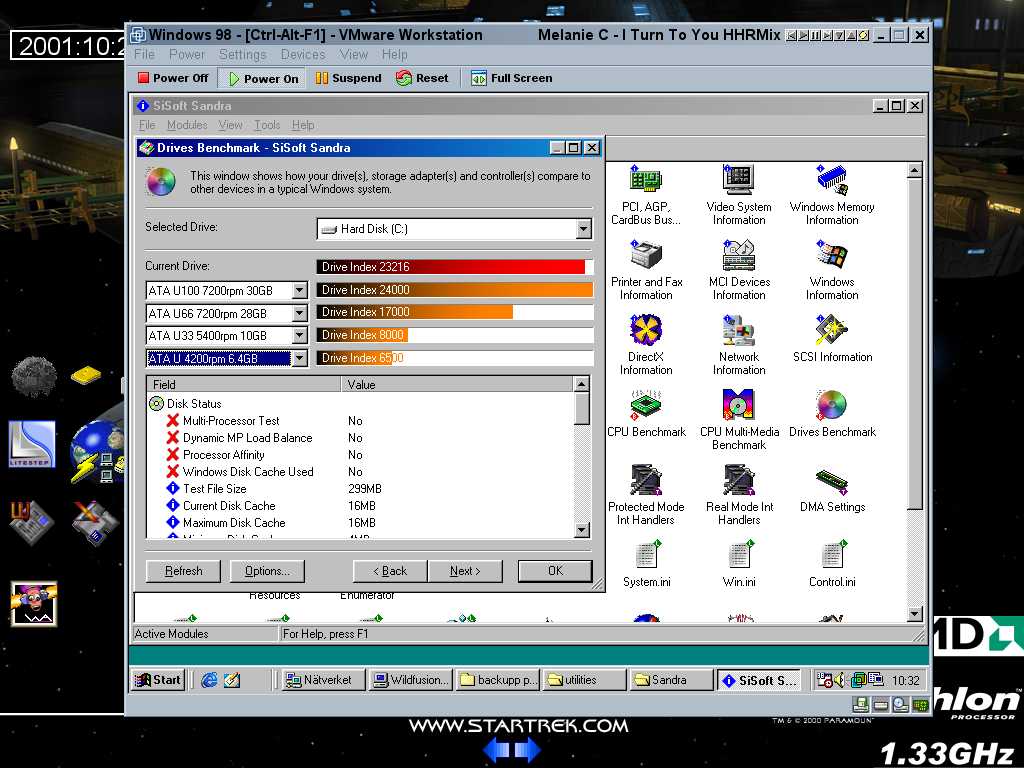Click the < Back button
Screen dimensions: 1024x768
[390, 571]
